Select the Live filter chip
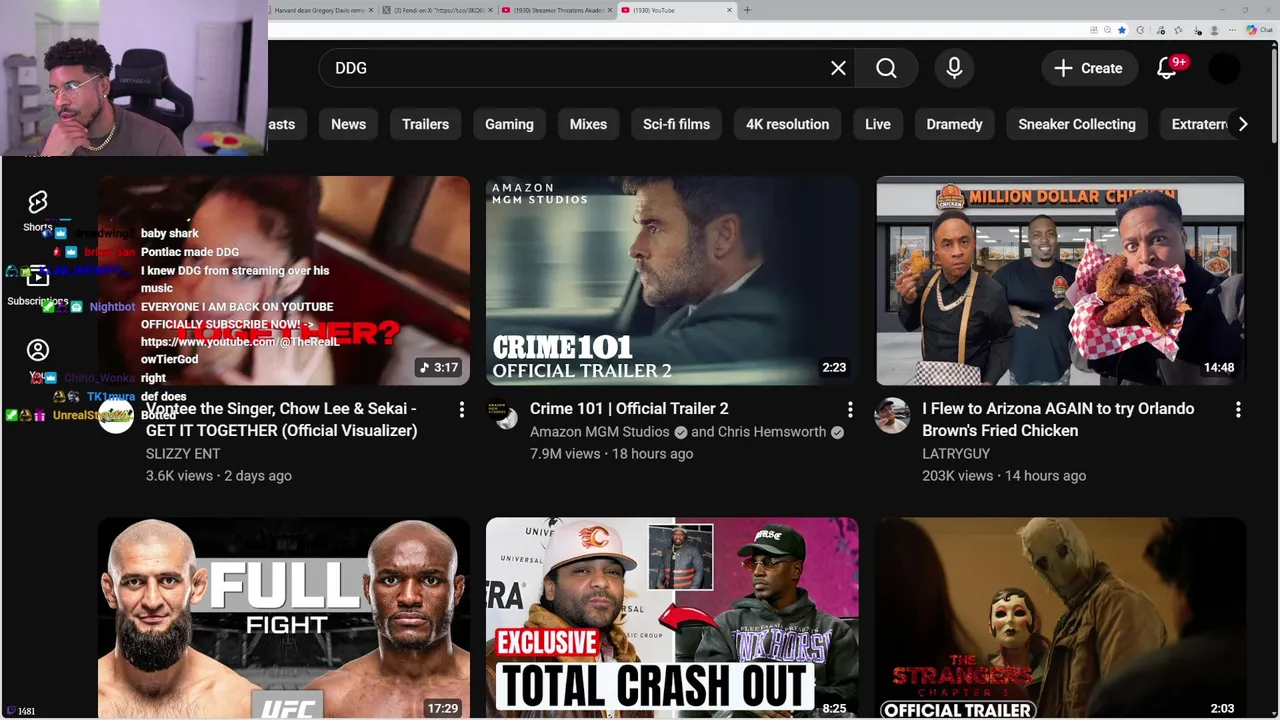Image resolution: width=1280 pixels, height=720 pixels. tap(877, 124)
